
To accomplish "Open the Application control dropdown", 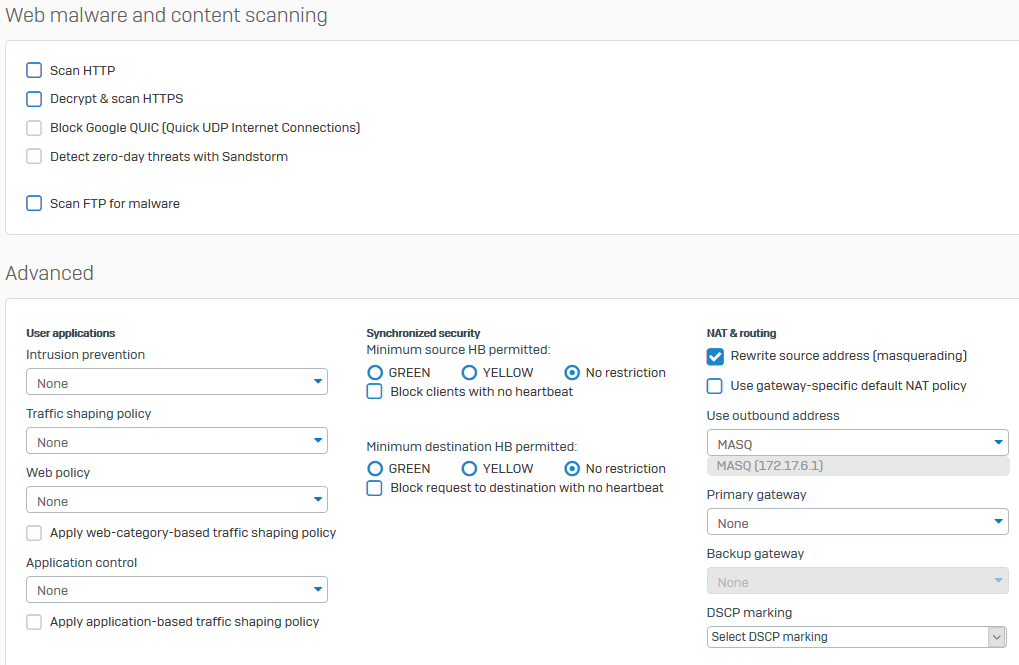I will click(x=176, y=590).
